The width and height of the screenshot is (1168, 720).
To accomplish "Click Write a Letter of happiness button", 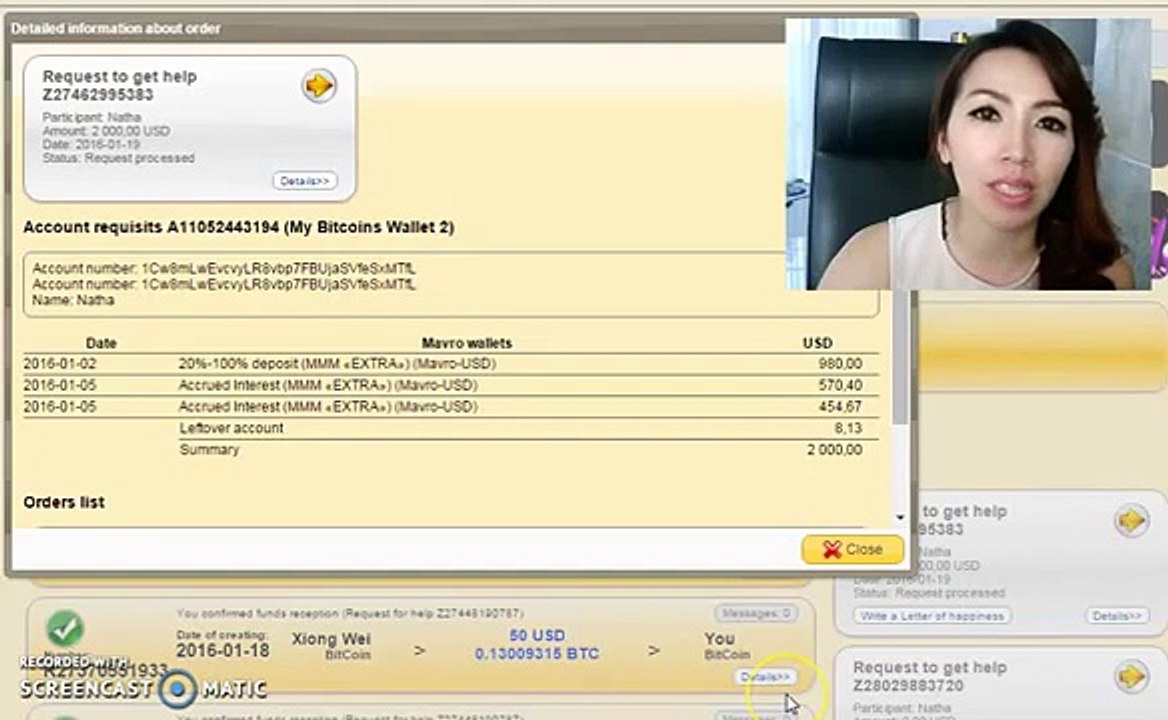I will 932,616.
